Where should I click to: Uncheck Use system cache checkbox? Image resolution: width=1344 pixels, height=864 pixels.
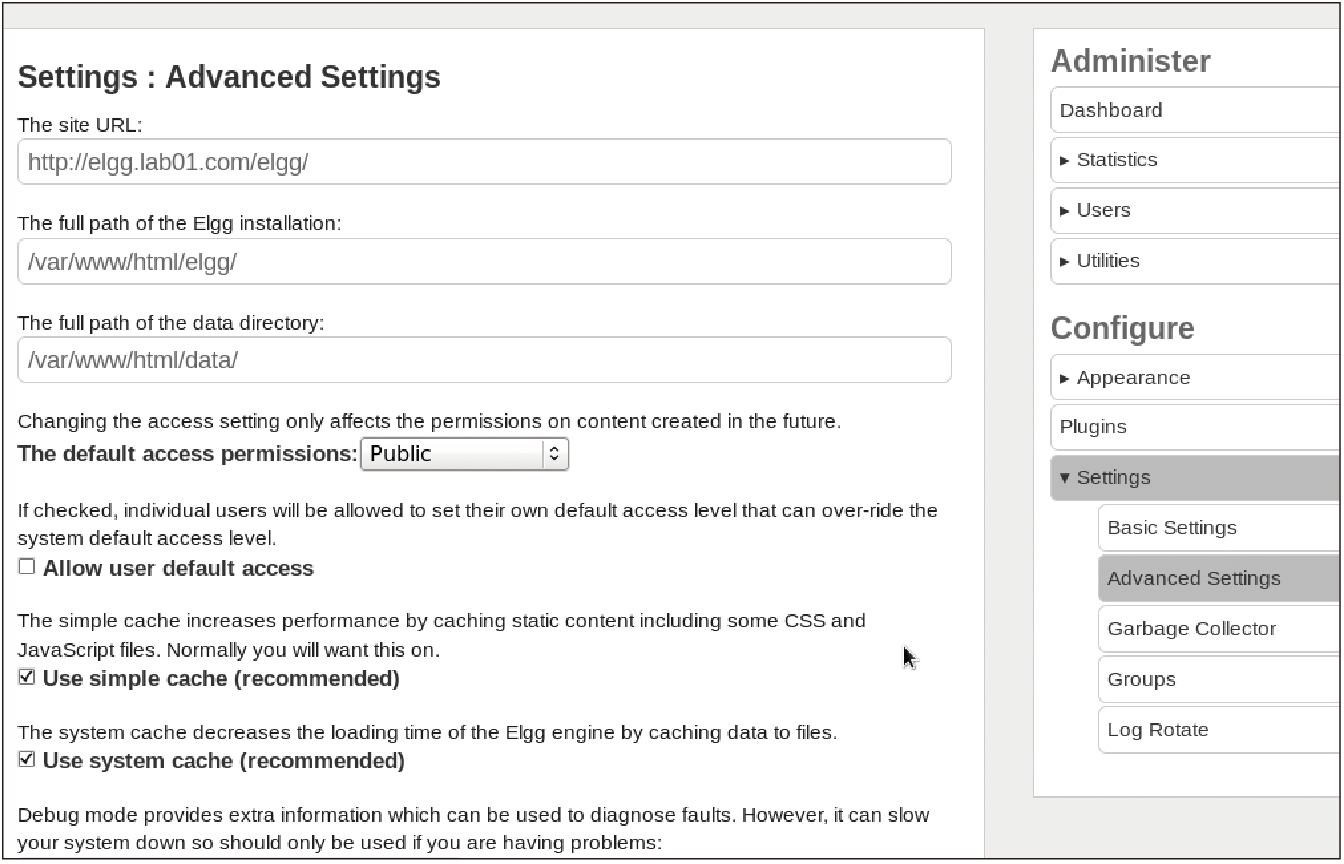27,760
